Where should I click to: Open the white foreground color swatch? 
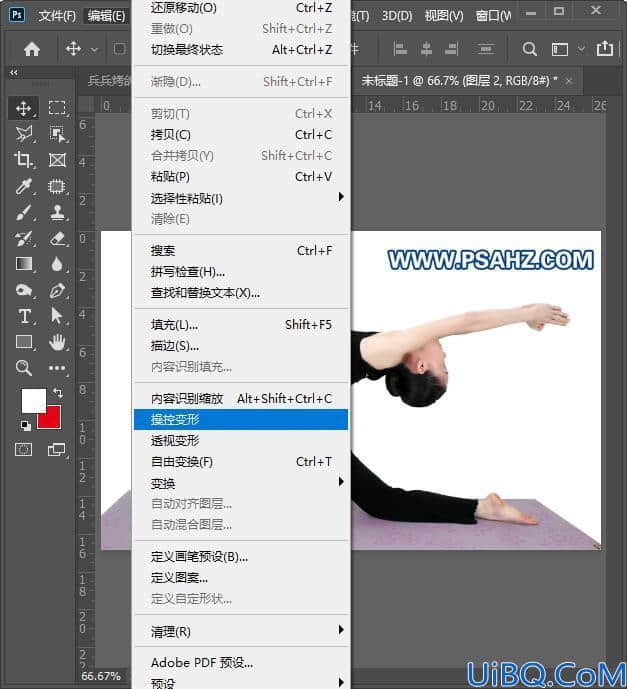(x=34, y=400)
